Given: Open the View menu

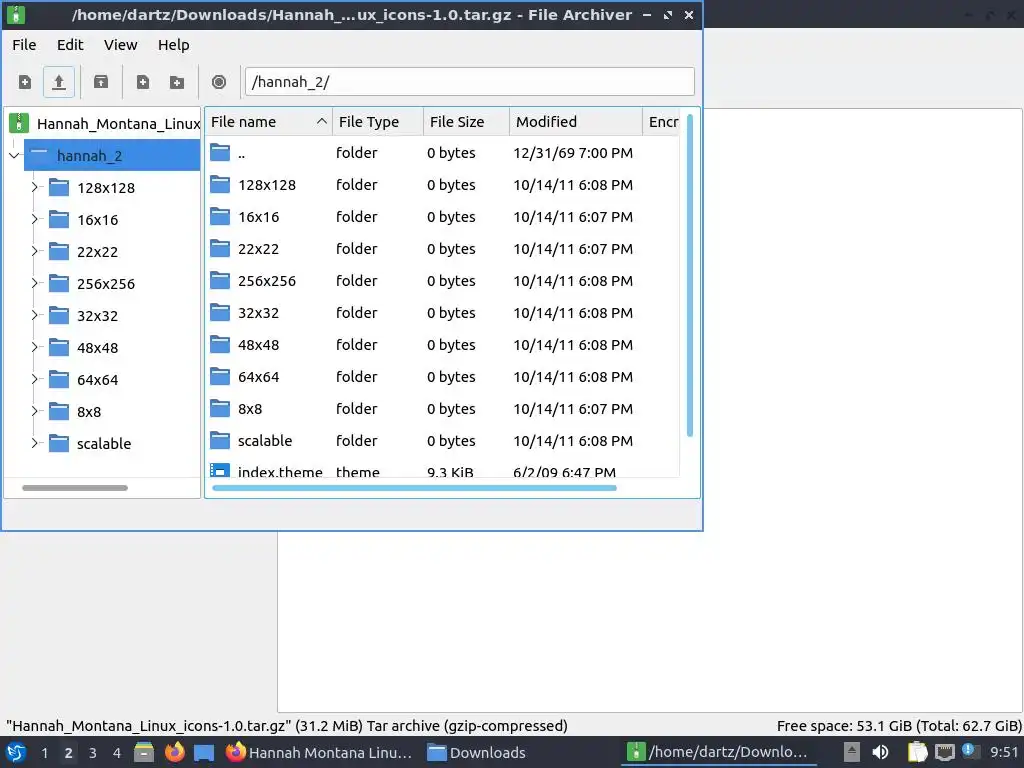Looking at the screenshot, I should coord(120,45).
